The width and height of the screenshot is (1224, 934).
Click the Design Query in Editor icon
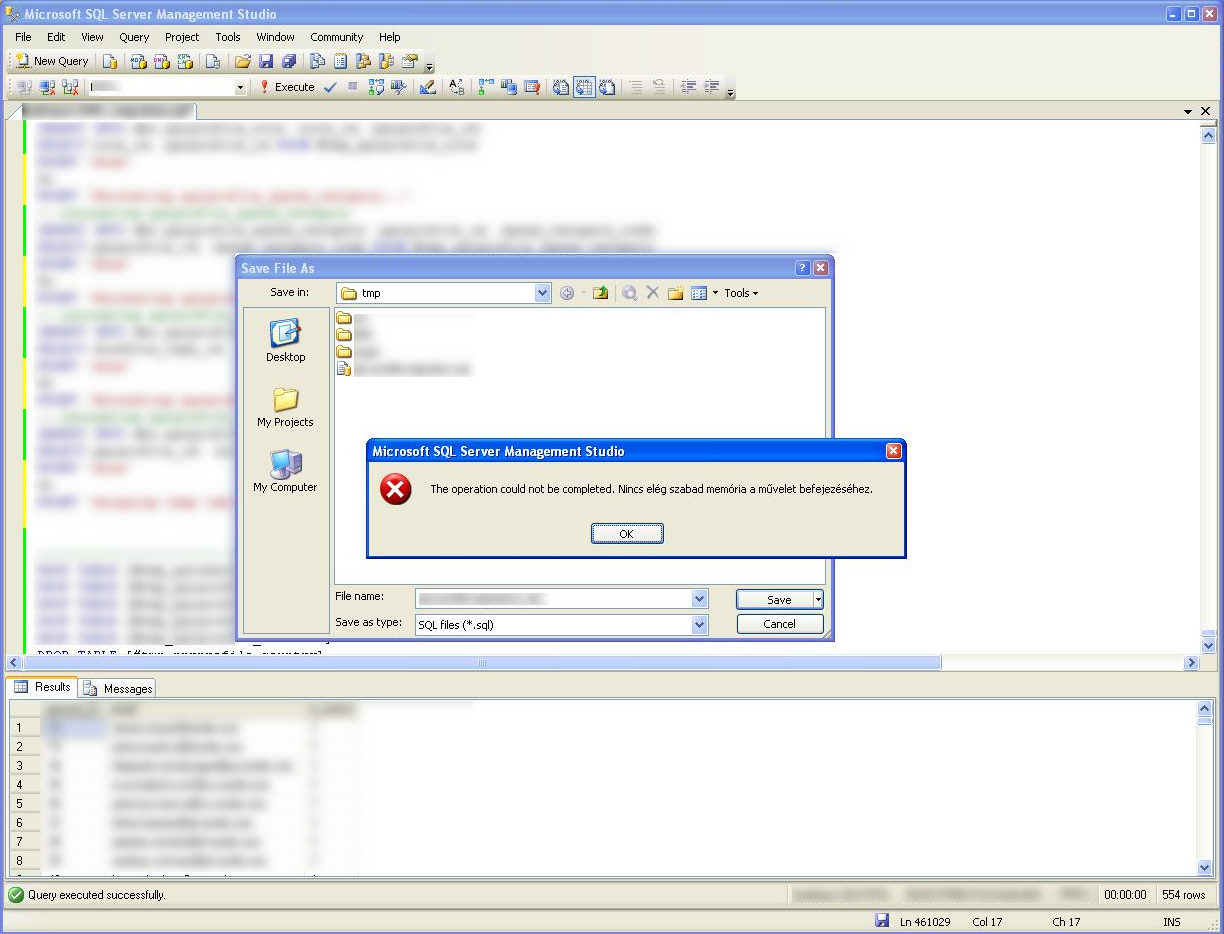(x=428, y=87)
